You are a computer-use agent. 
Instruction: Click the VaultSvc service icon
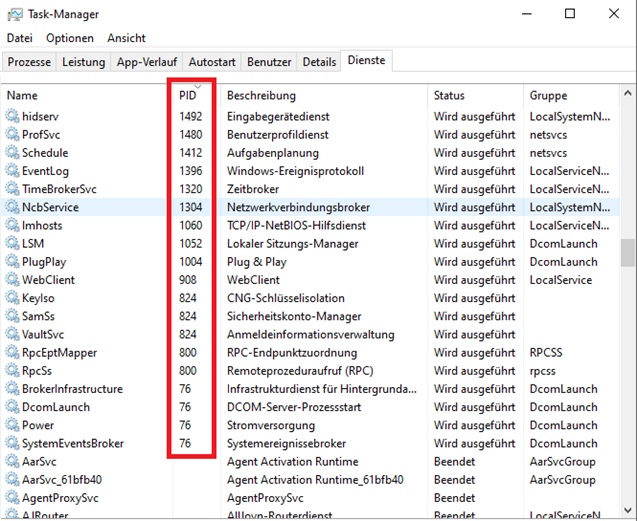13,334
